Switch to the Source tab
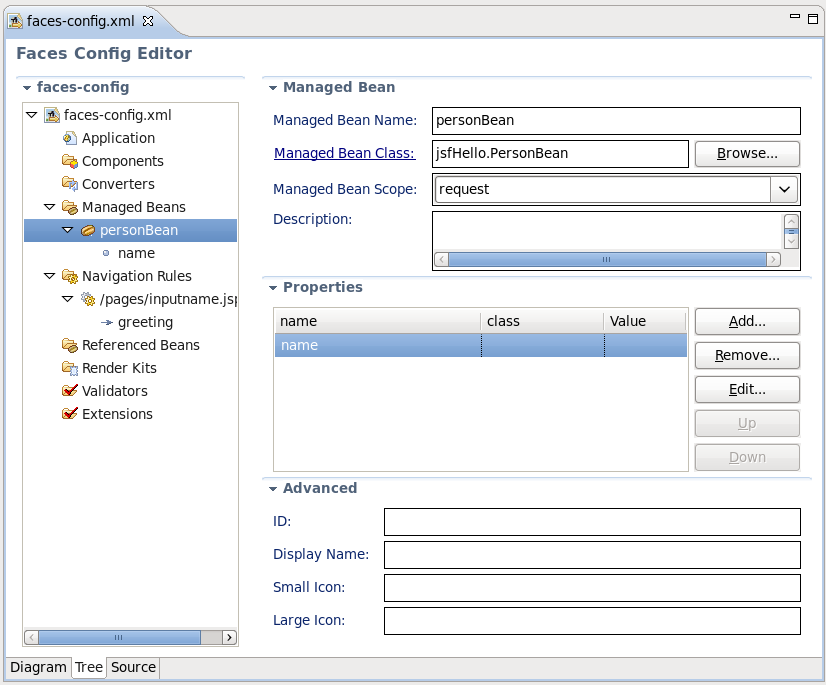 (x=133, y=667)
